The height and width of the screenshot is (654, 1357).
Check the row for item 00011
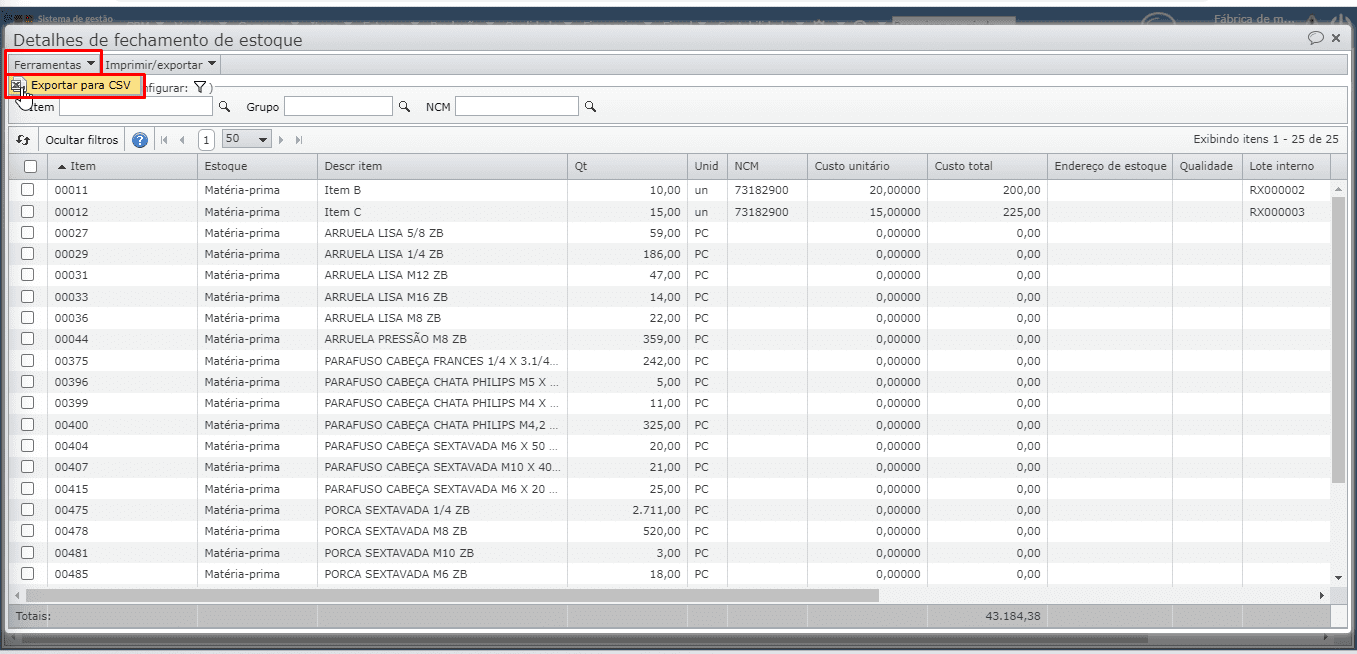[28, 190]
